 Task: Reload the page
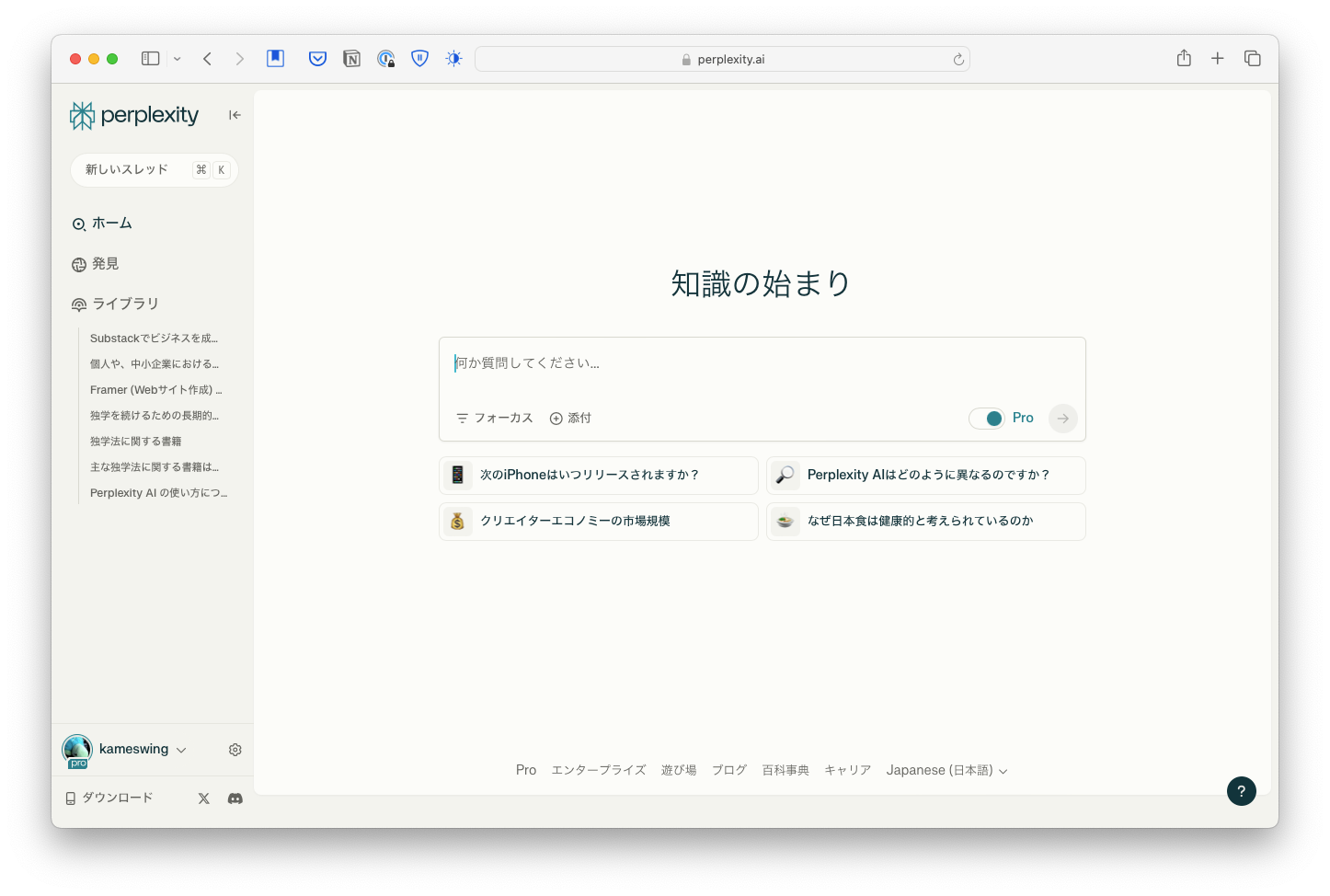(958, 60)
